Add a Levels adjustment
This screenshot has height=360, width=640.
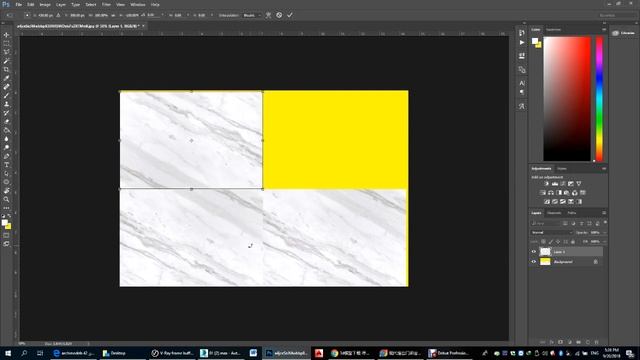click(x=555, y=184)
